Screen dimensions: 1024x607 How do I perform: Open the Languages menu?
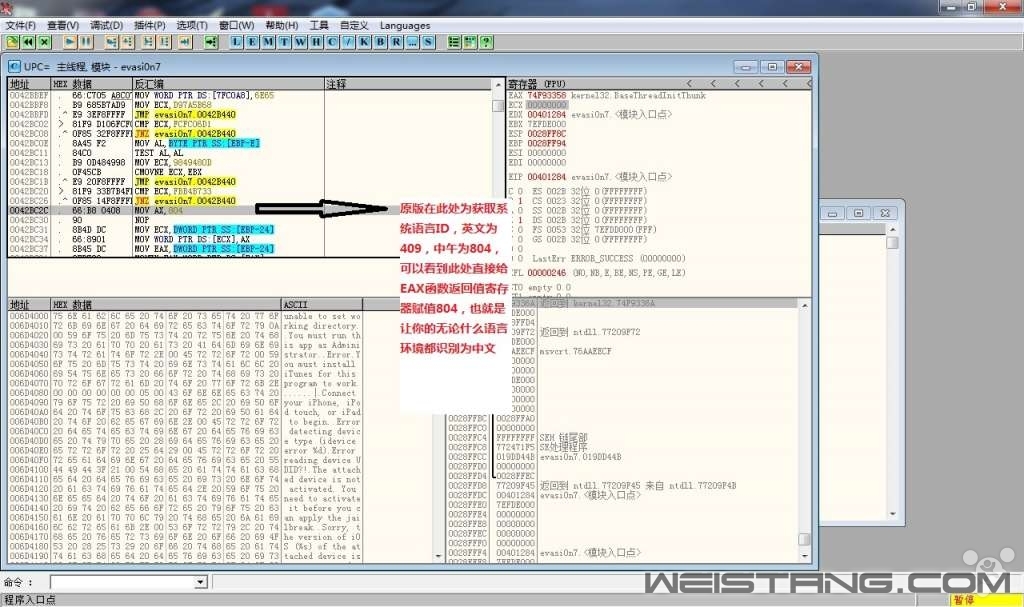(405, 25)
